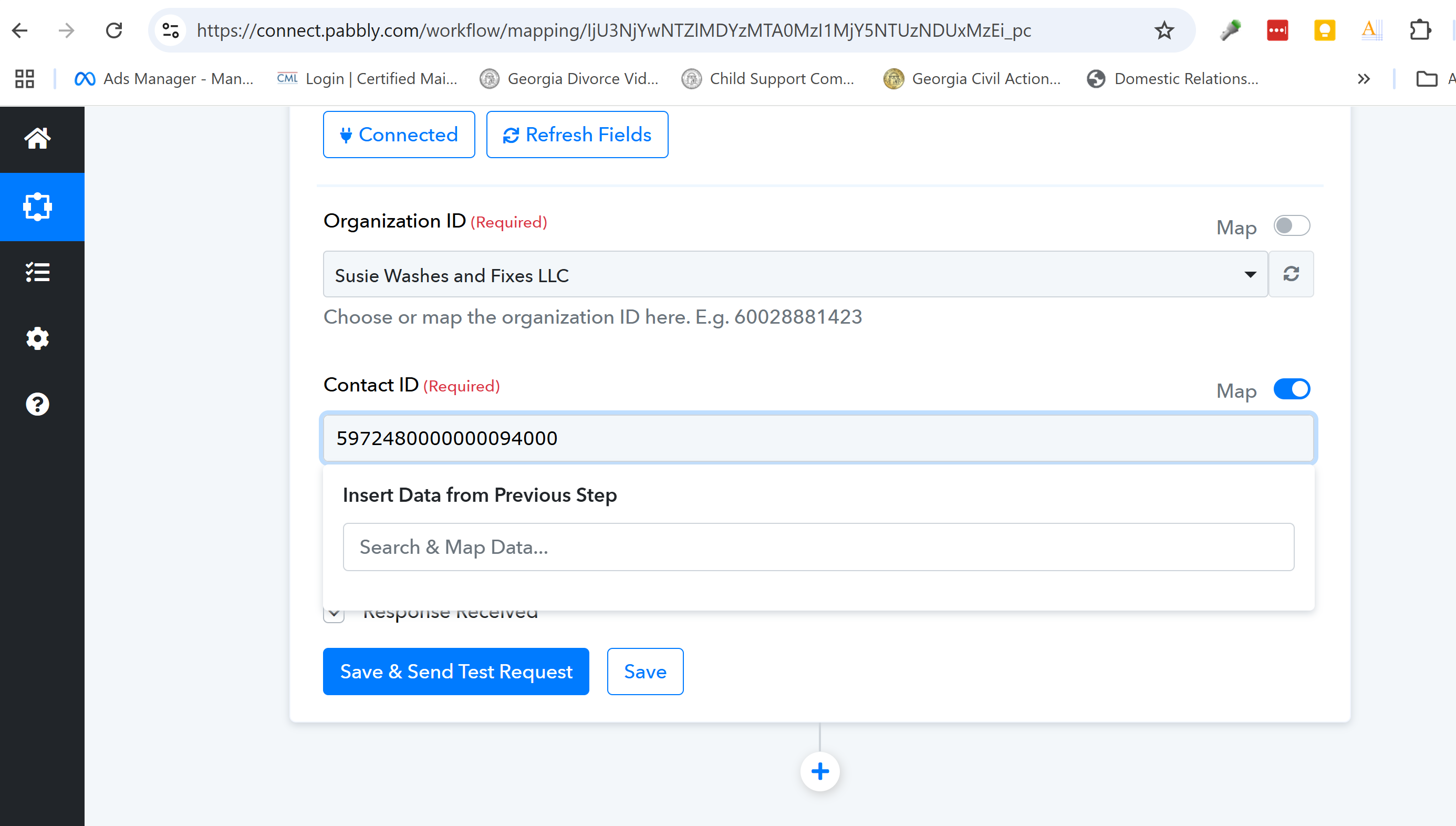Open the Ads Manager bookmark
The image size is (1456, 826).
point(164,79)
